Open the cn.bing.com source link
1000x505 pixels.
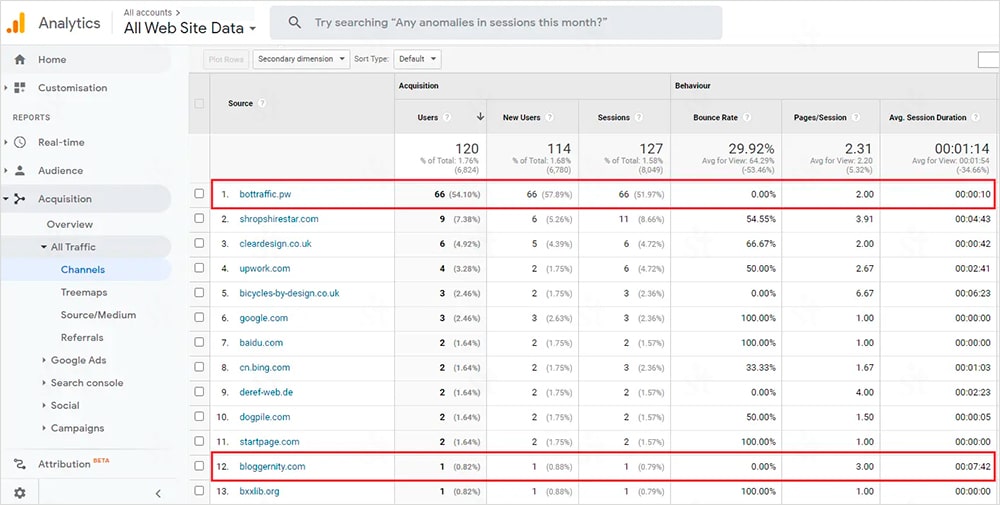265,367
